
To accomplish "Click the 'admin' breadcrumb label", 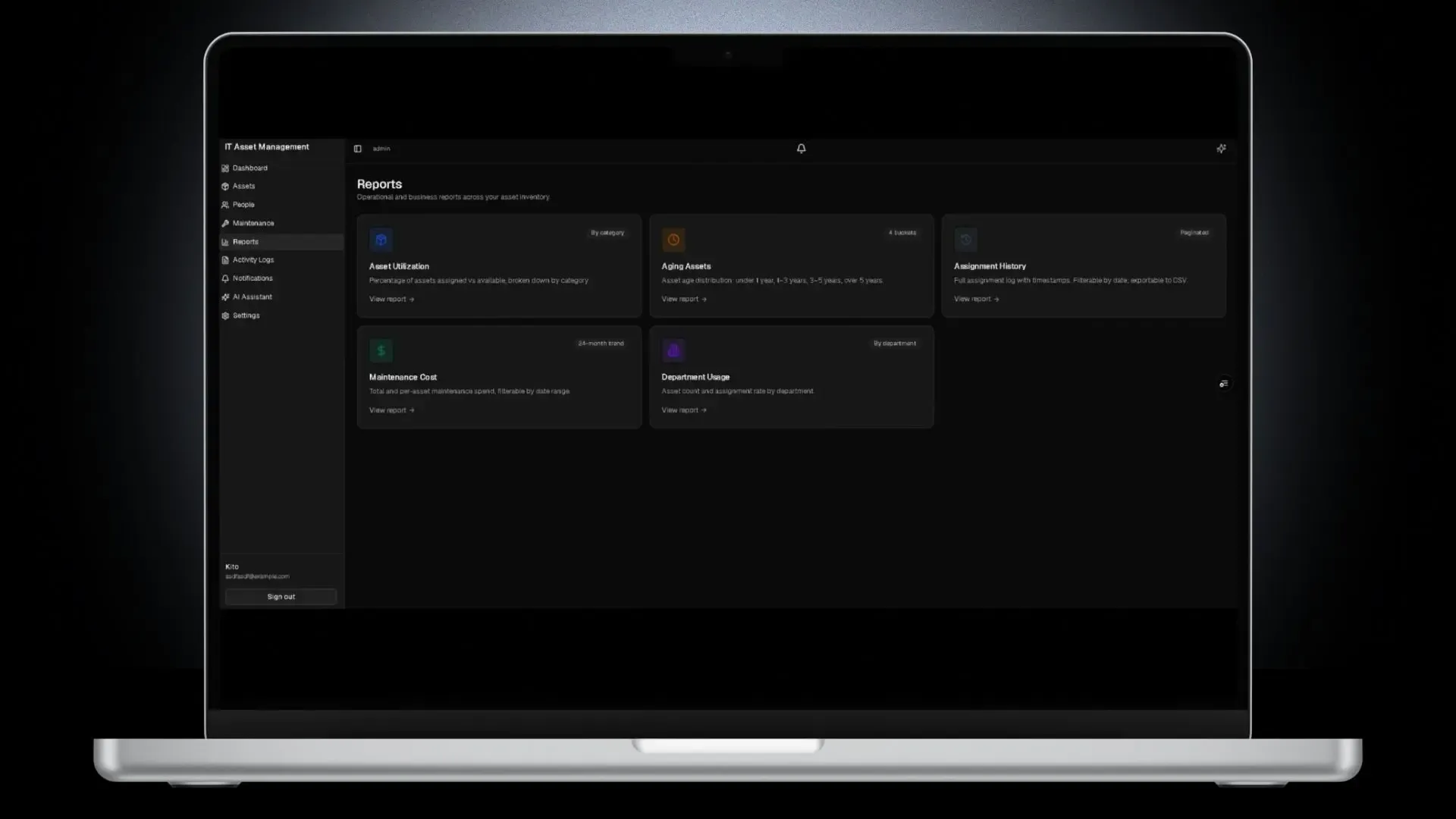I will (381, 149).
